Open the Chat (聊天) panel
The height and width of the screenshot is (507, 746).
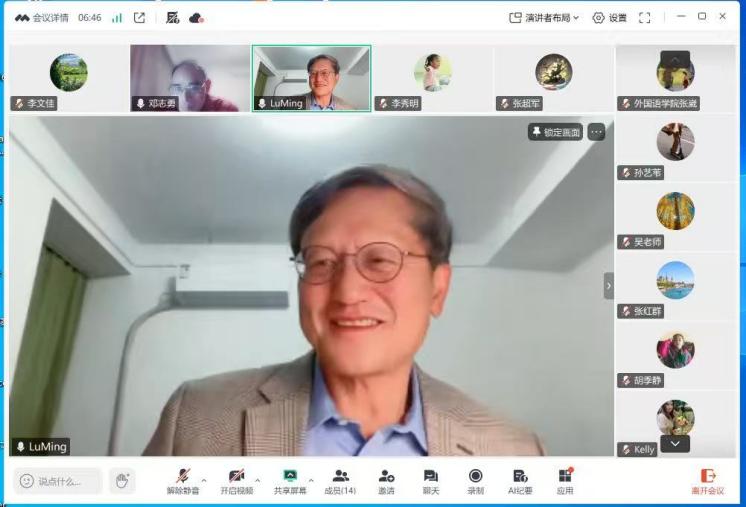[430, 480]
